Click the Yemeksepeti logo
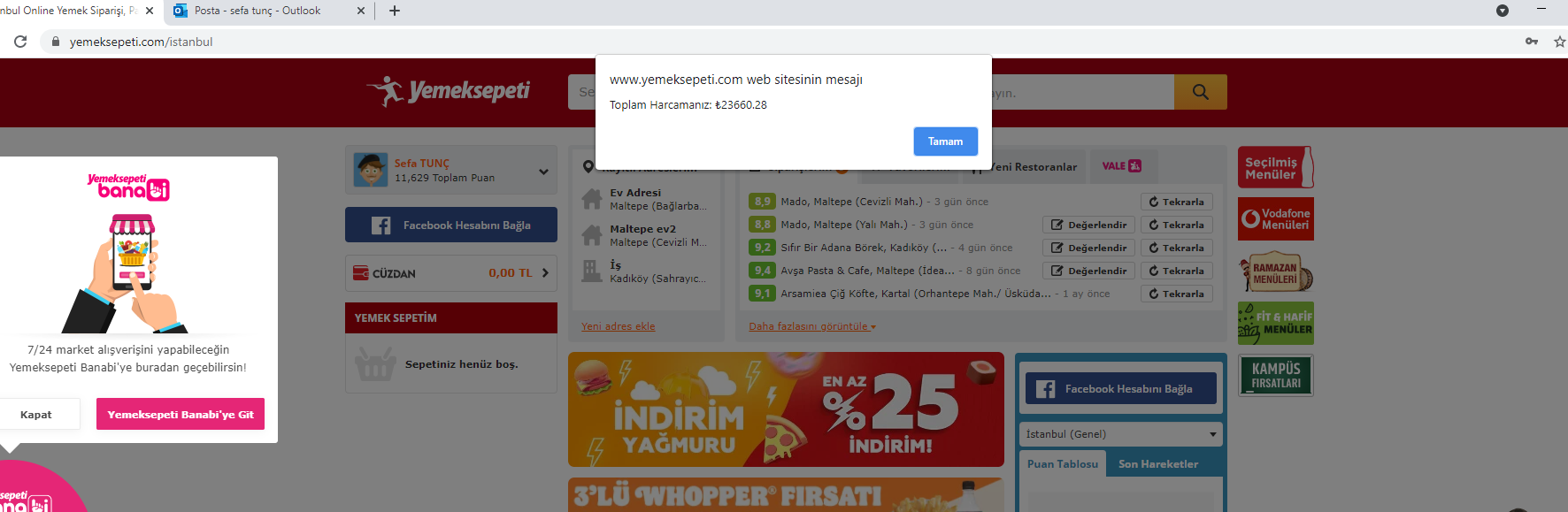This screenshot has height=512, width=1568. [x=449, y=90]
